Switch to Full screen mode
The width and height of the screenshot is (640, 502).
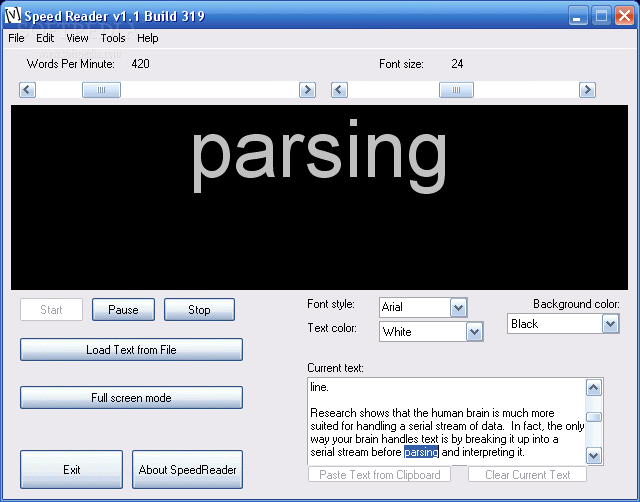131,398
